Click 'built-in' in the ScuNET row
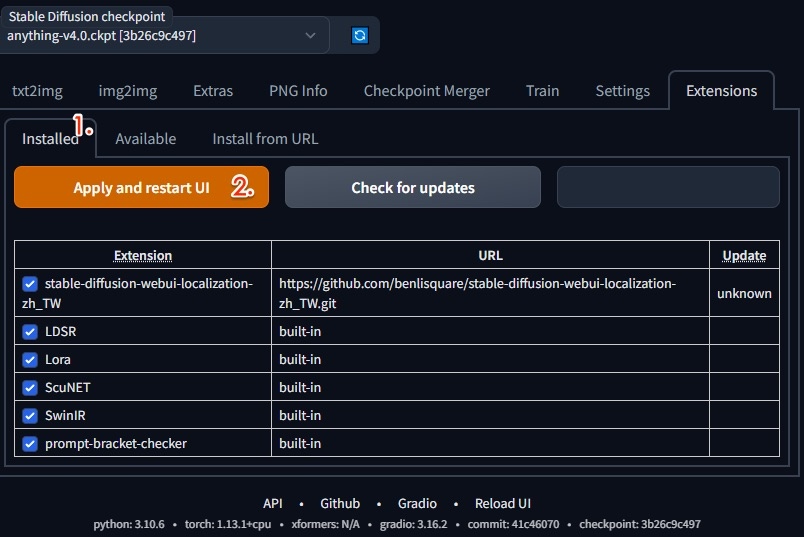804x537 pixels. click(300, 387)
